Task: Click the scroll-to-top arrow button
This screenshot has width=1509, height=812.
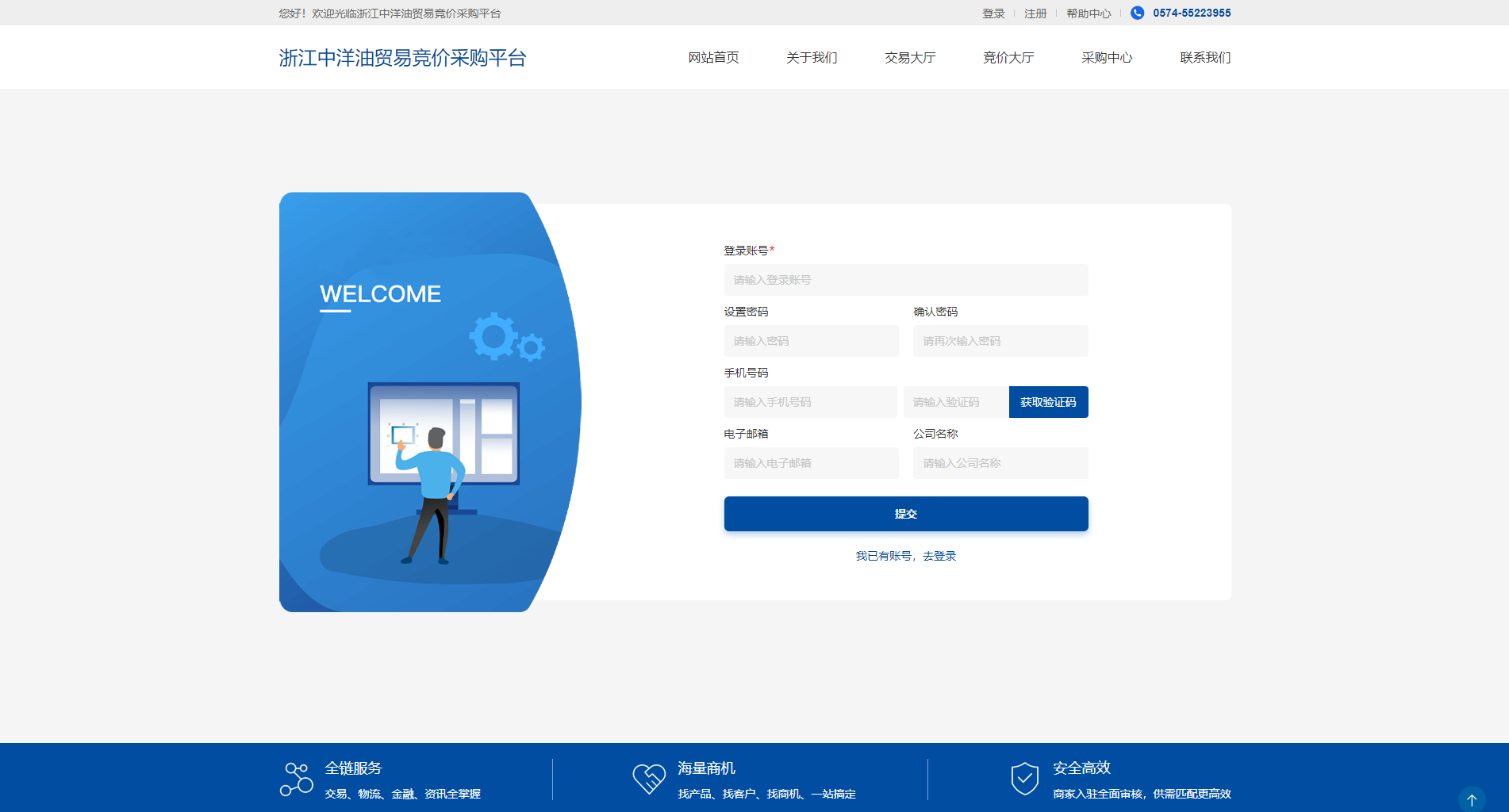Action: pyautogui.click(x=1471, y=799)
